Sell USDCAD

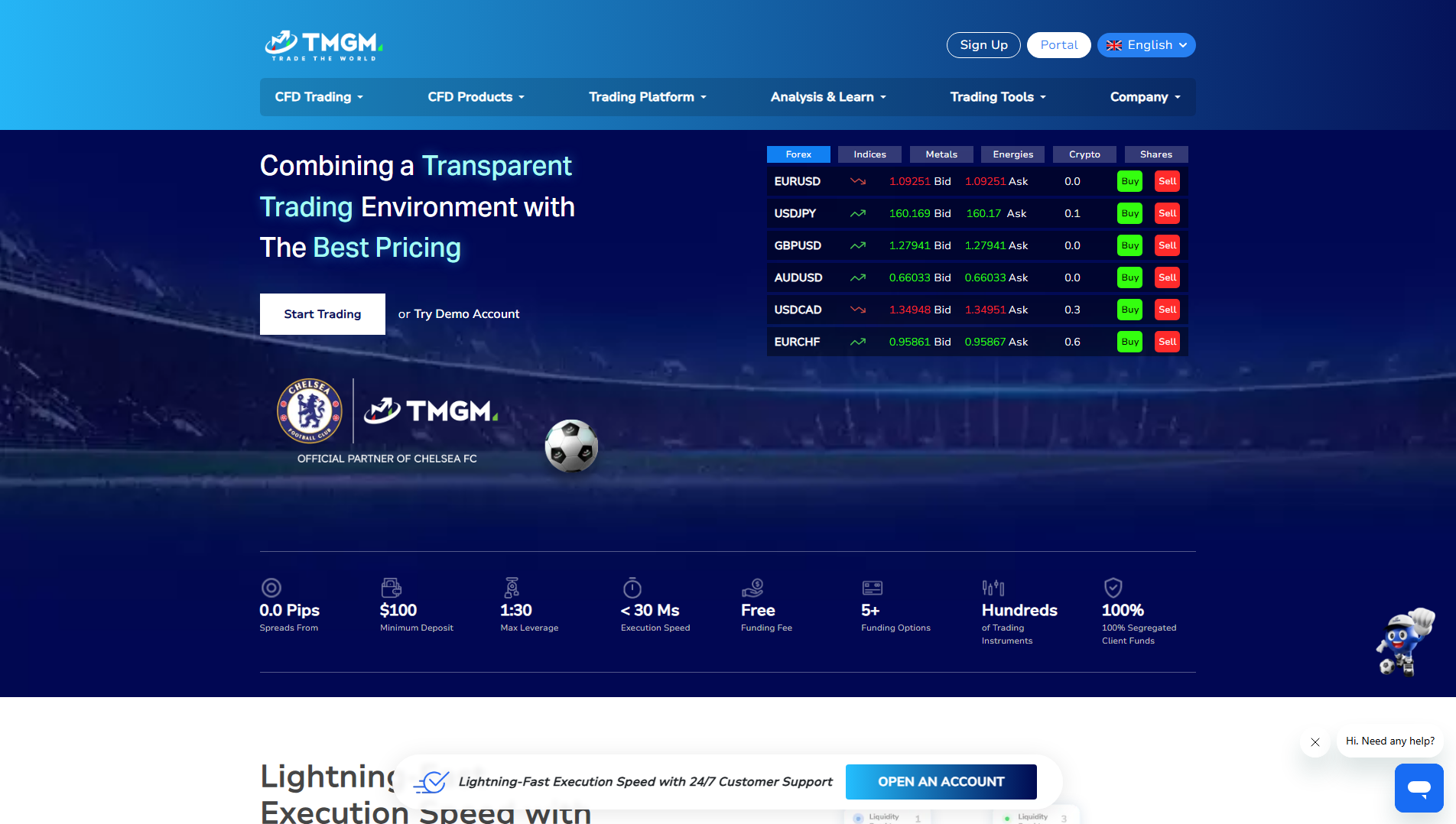(1168, 310)
